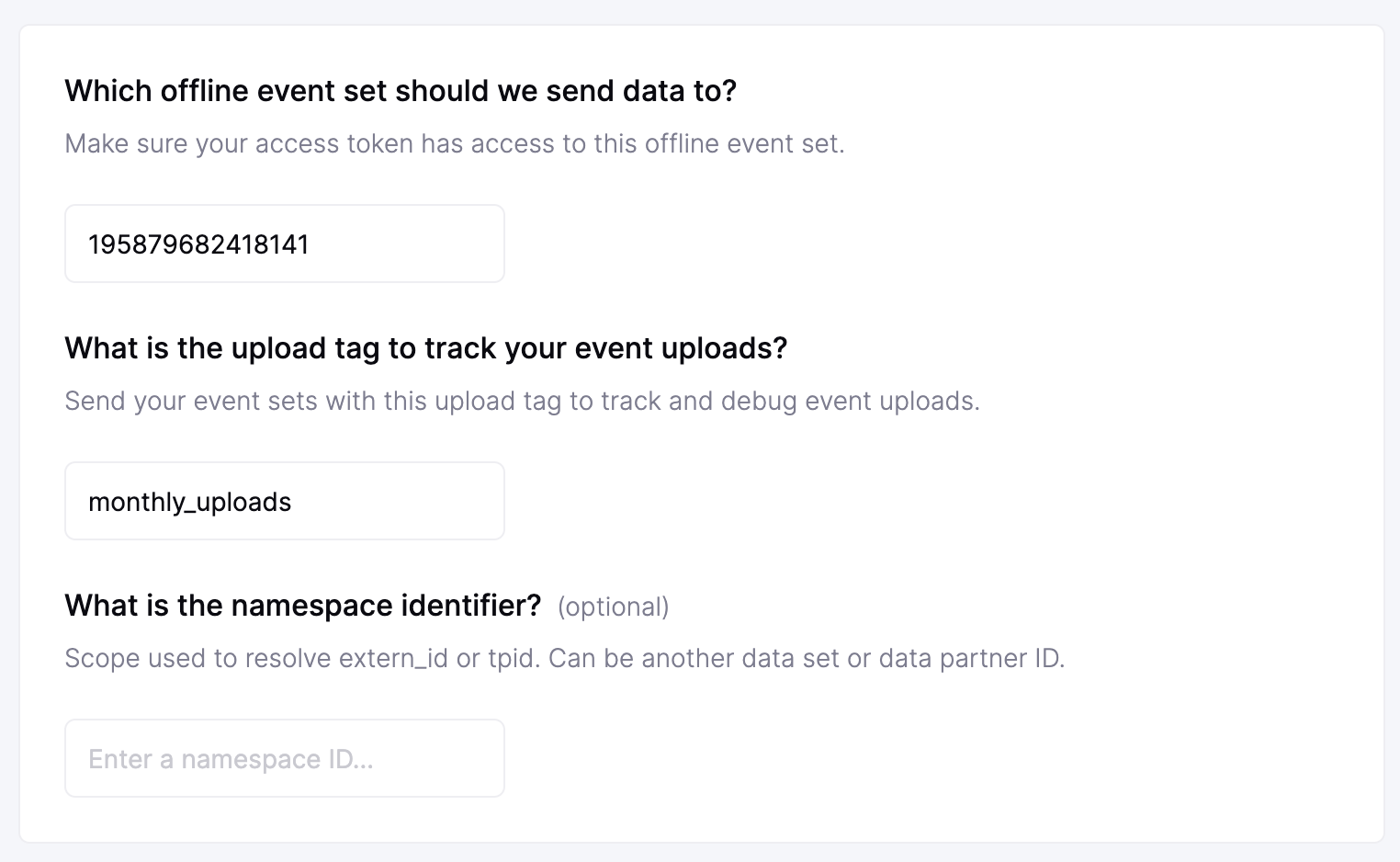Select the value 195879682418141
This screenshot has width=1400, height=862.
pyautogui.click(x=198, y=244)
